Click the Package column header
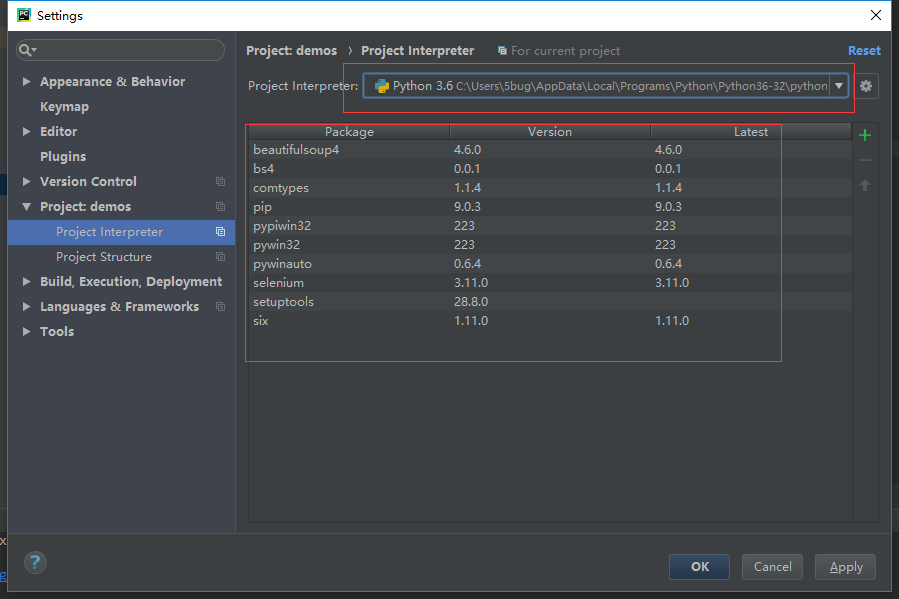This screenshot has width=899, height=599. (349, 132)
